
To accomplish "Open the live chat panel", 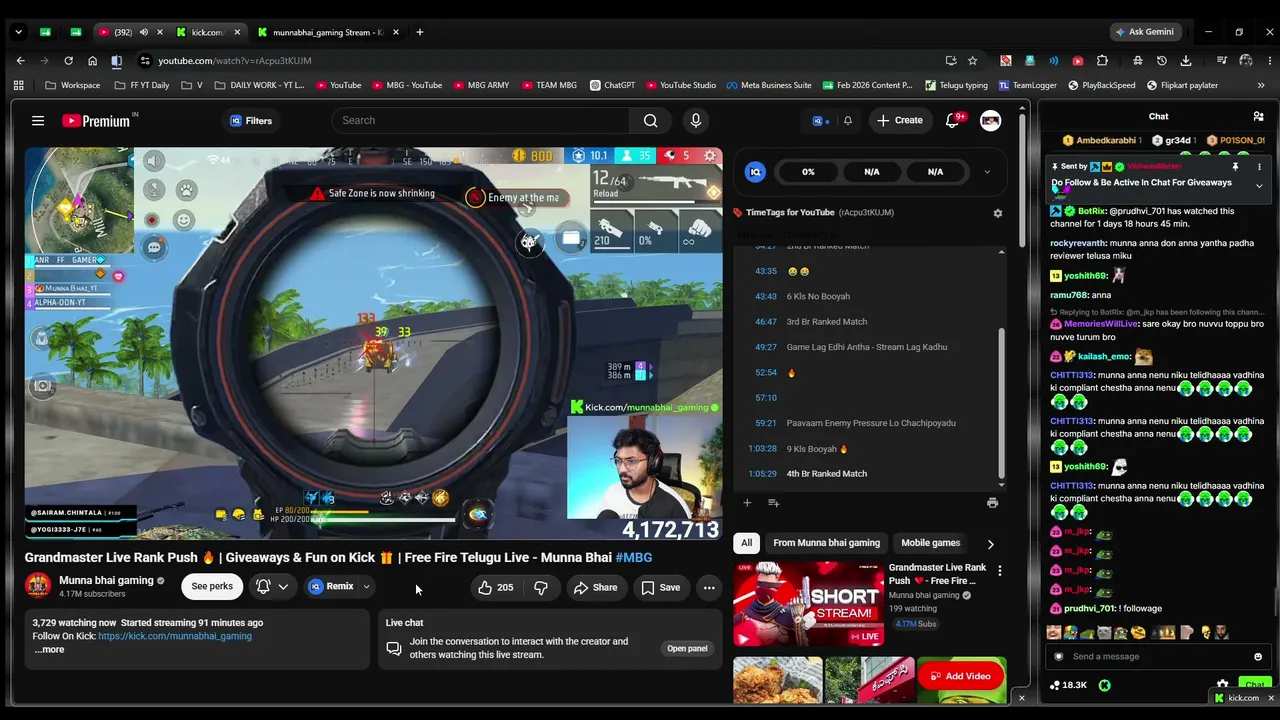I will [x=687, y=649].
